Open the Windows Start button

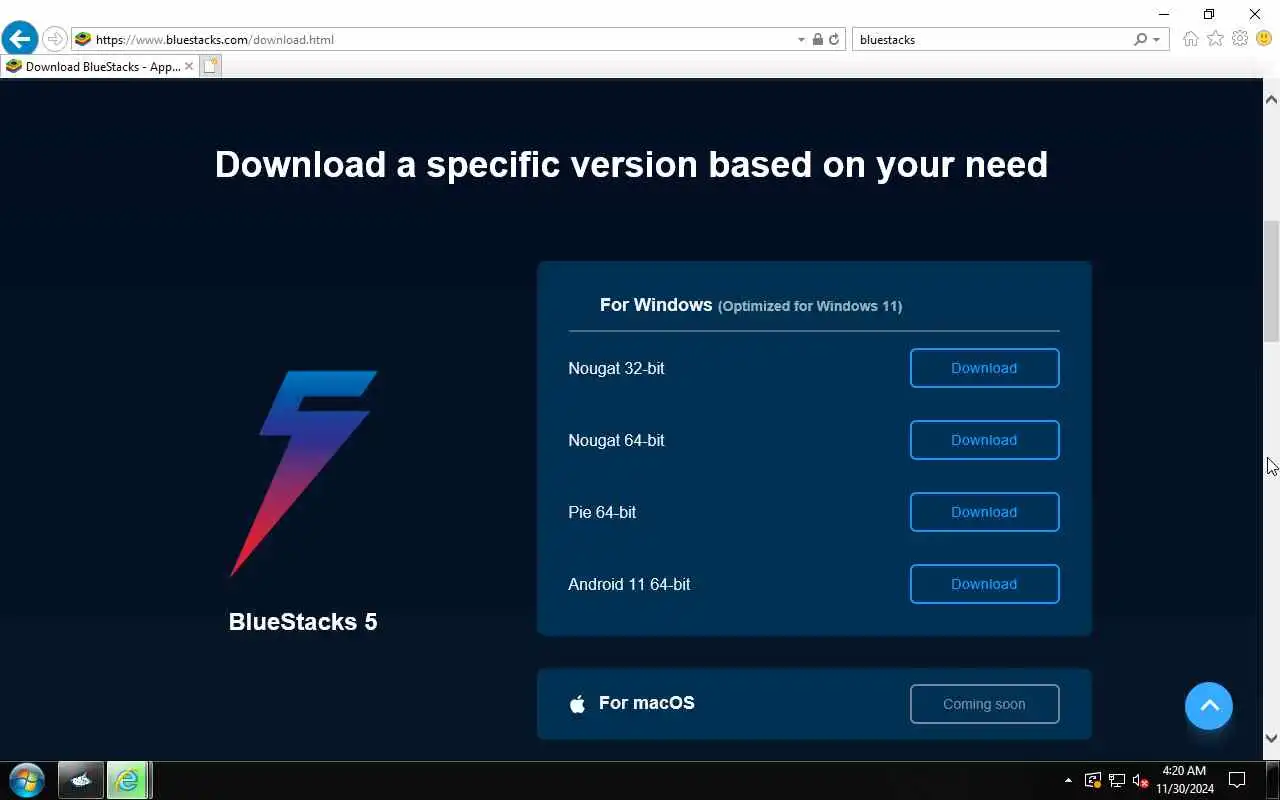[26, 780]
